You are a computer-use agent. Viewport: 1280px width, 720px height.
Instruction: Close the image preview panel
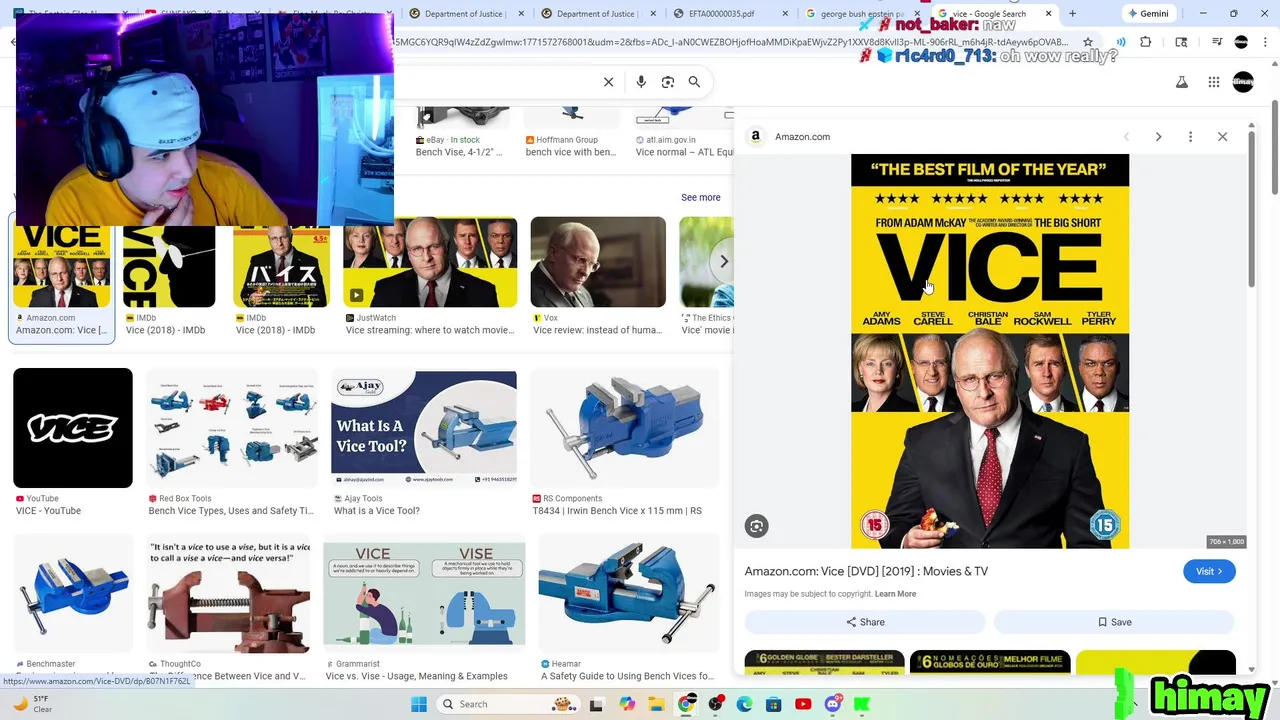point(1222,136)
